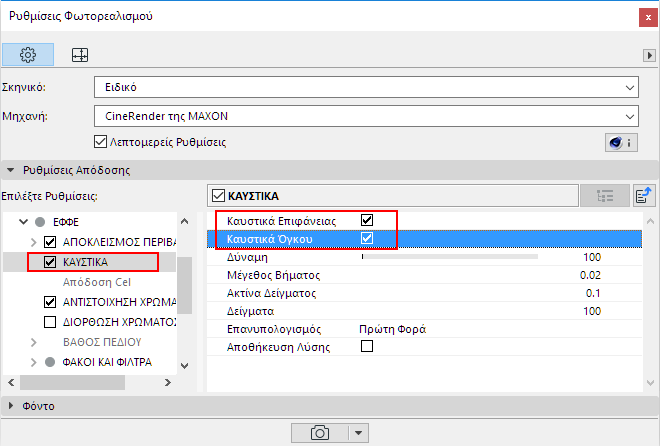Select the ΚΑΥΣΤΙΚΑ tree item
660x446 pixels.
click(x=85, y=262)
